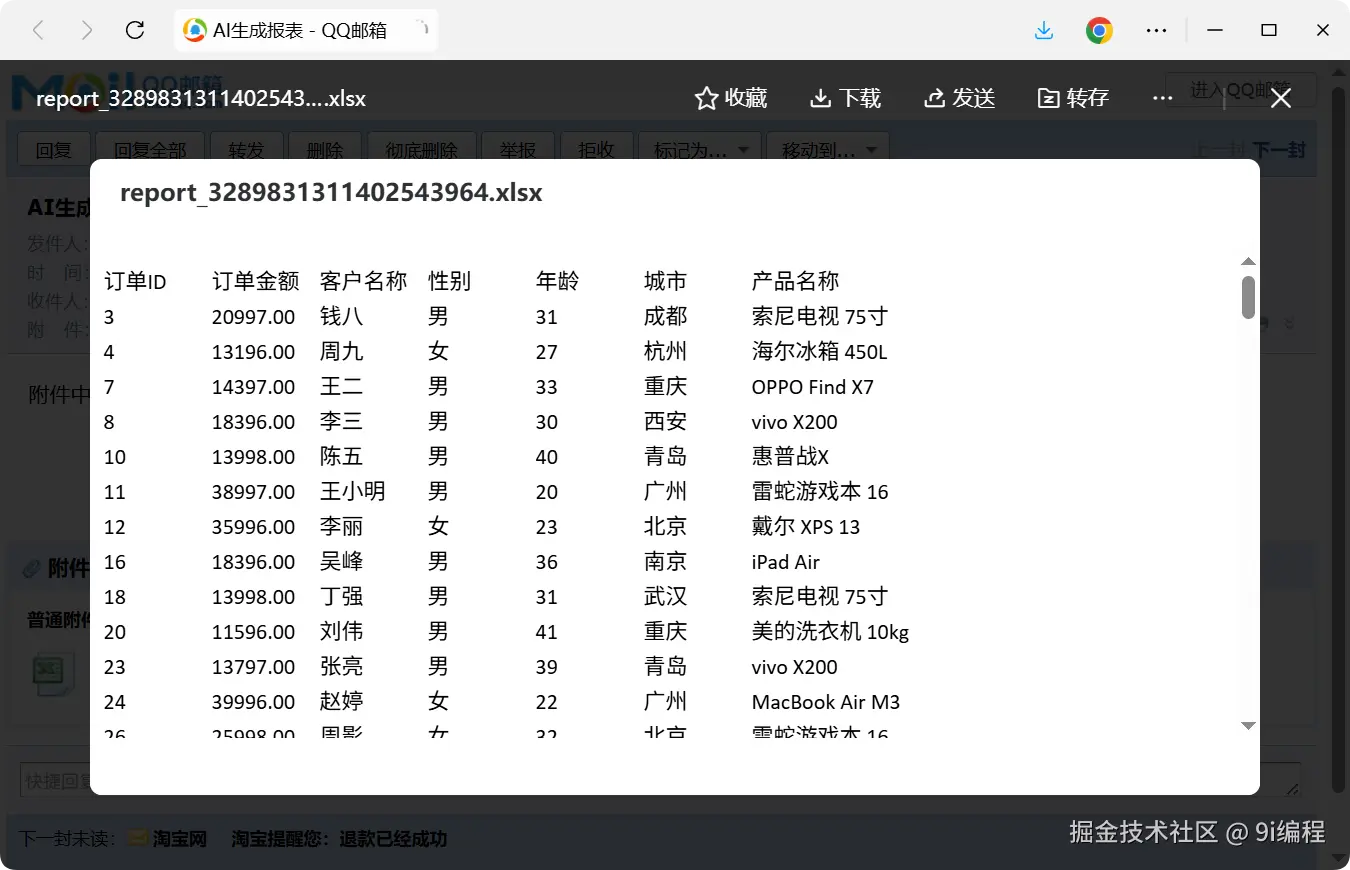Click product cell MacBook Air M3
1350x870 pixels.
(826, 702)
